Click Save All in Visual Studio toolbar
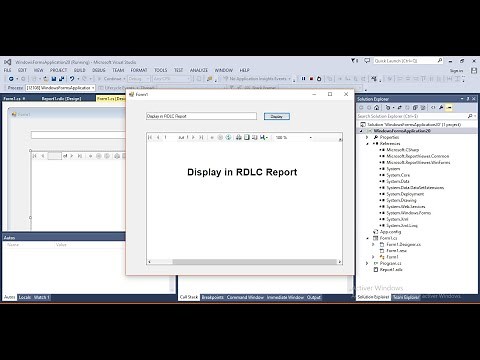Screen dimensions: 480x360 (61, 79)
